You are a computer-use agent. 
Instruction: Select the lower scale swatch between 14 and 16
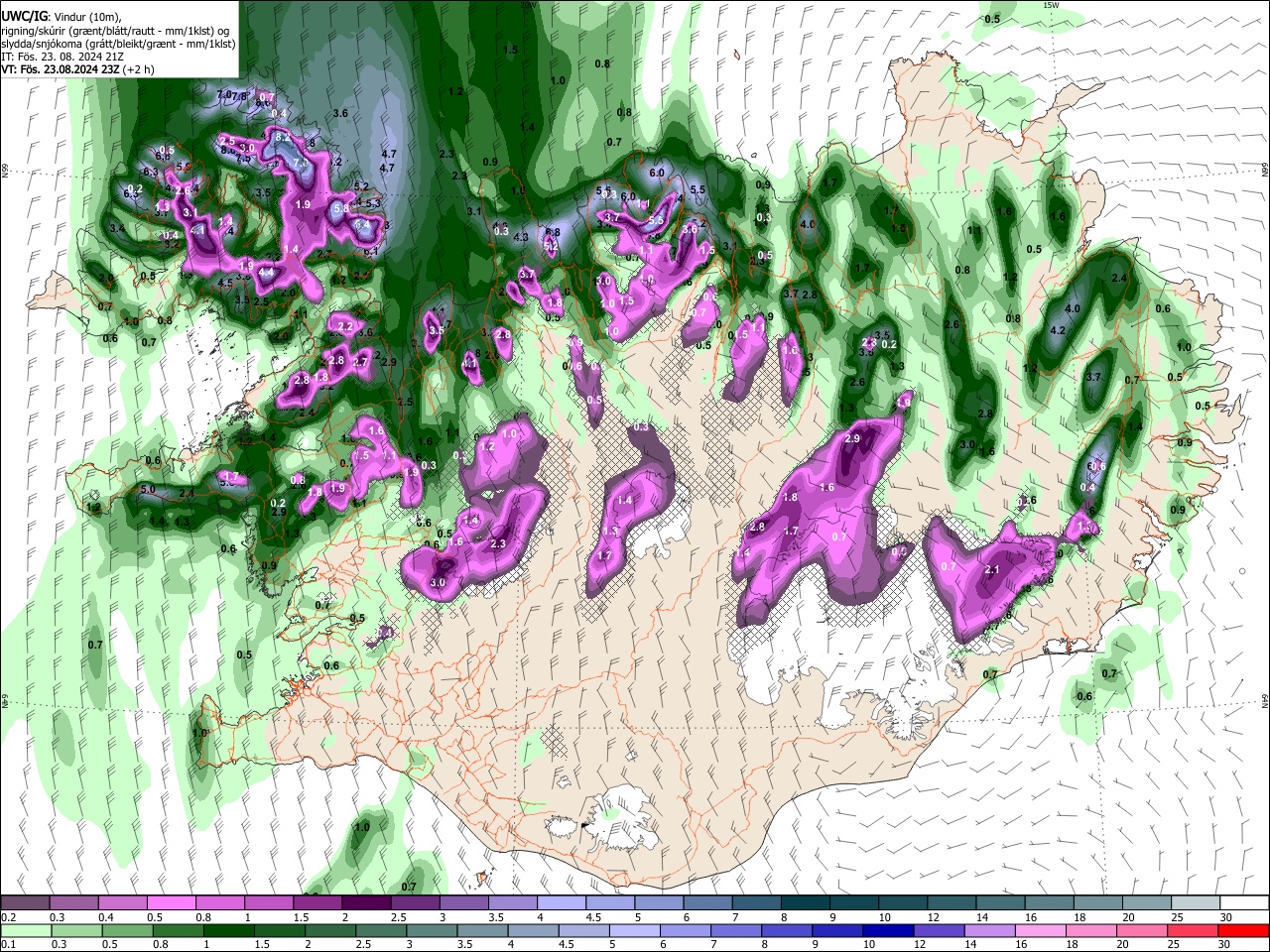tap(988, 930)
